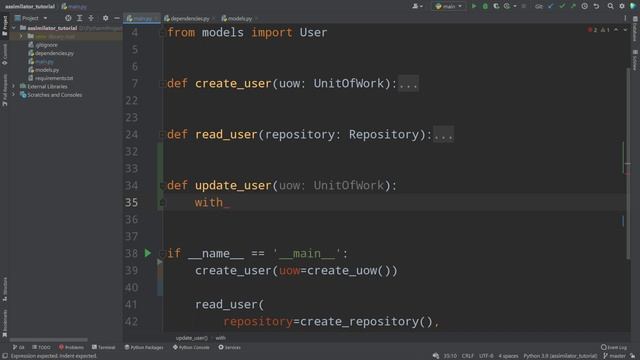Click Expand All icon in Project panel

point(80,18)
